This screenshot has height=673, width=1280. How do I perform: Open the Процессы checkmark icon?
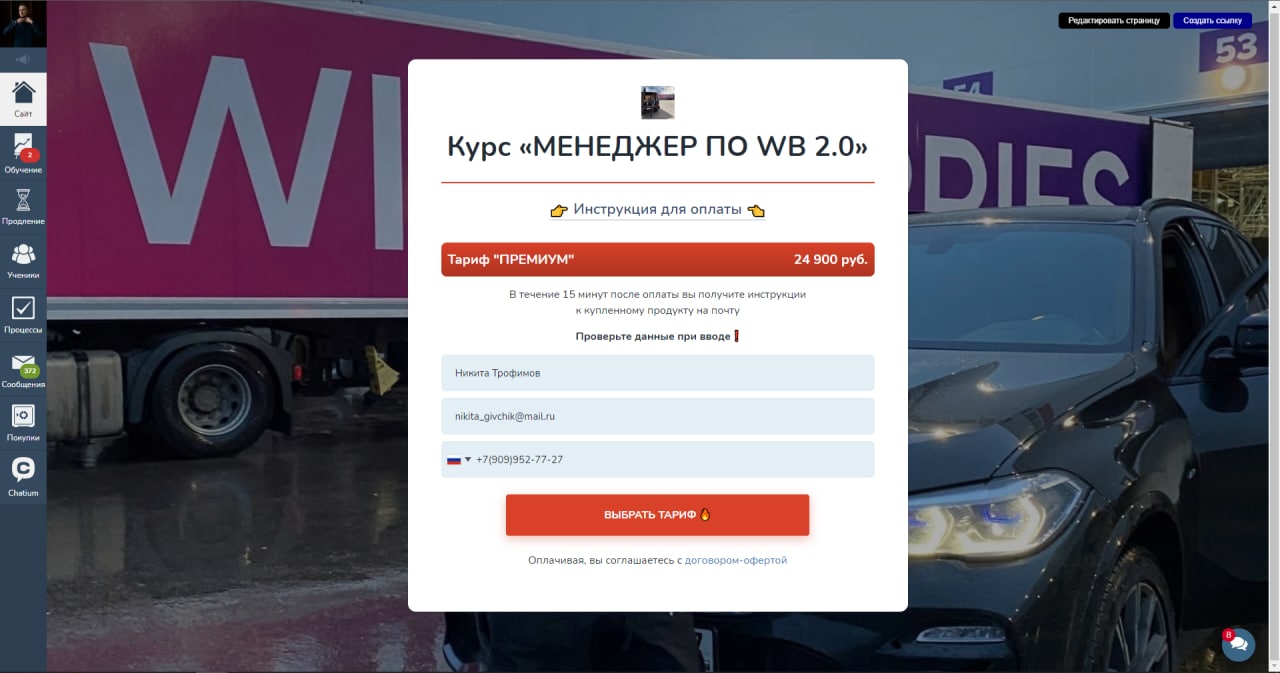(23, 314)
